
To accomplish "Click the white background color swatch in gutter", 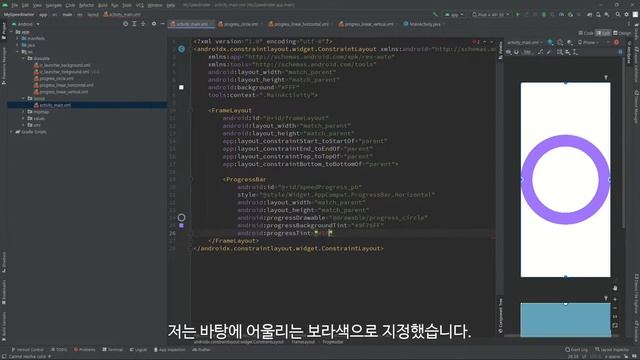I will (181, 87).
